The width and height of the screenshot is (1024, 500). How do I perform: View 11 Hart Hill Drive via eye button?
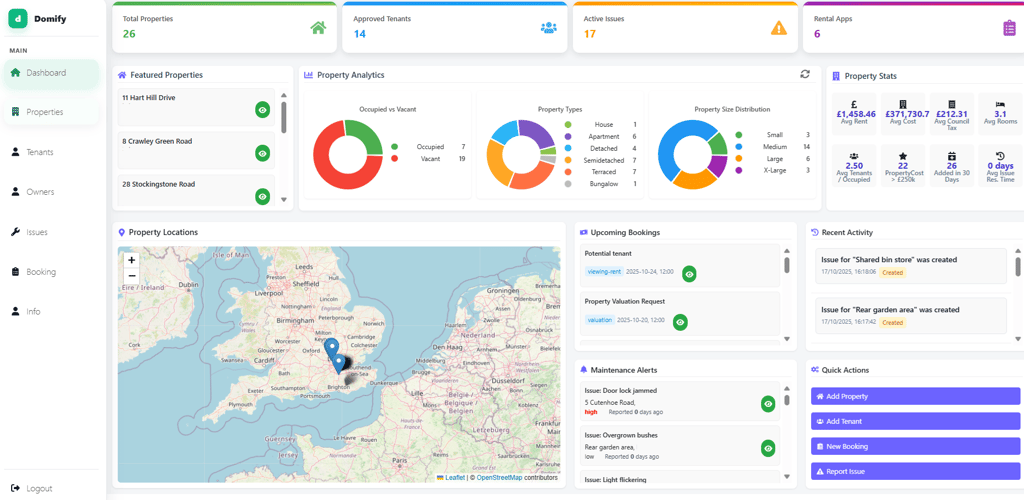263,110
